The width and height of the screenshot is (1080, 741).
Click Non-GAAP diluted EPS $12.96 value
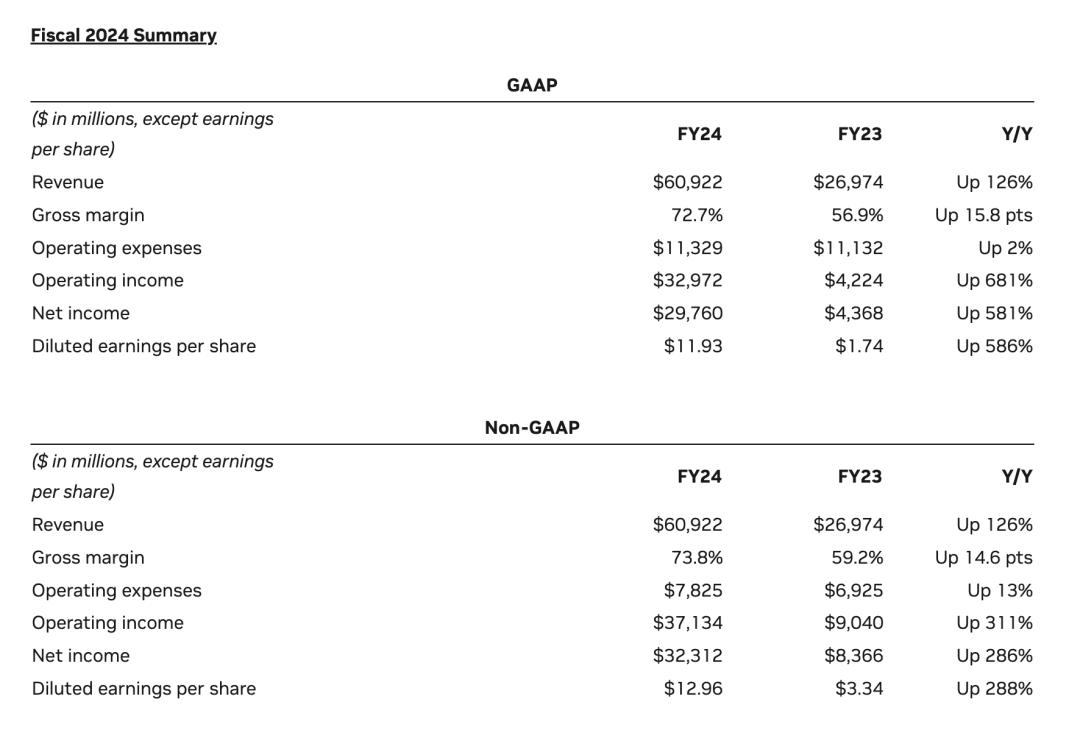[693, 688]
